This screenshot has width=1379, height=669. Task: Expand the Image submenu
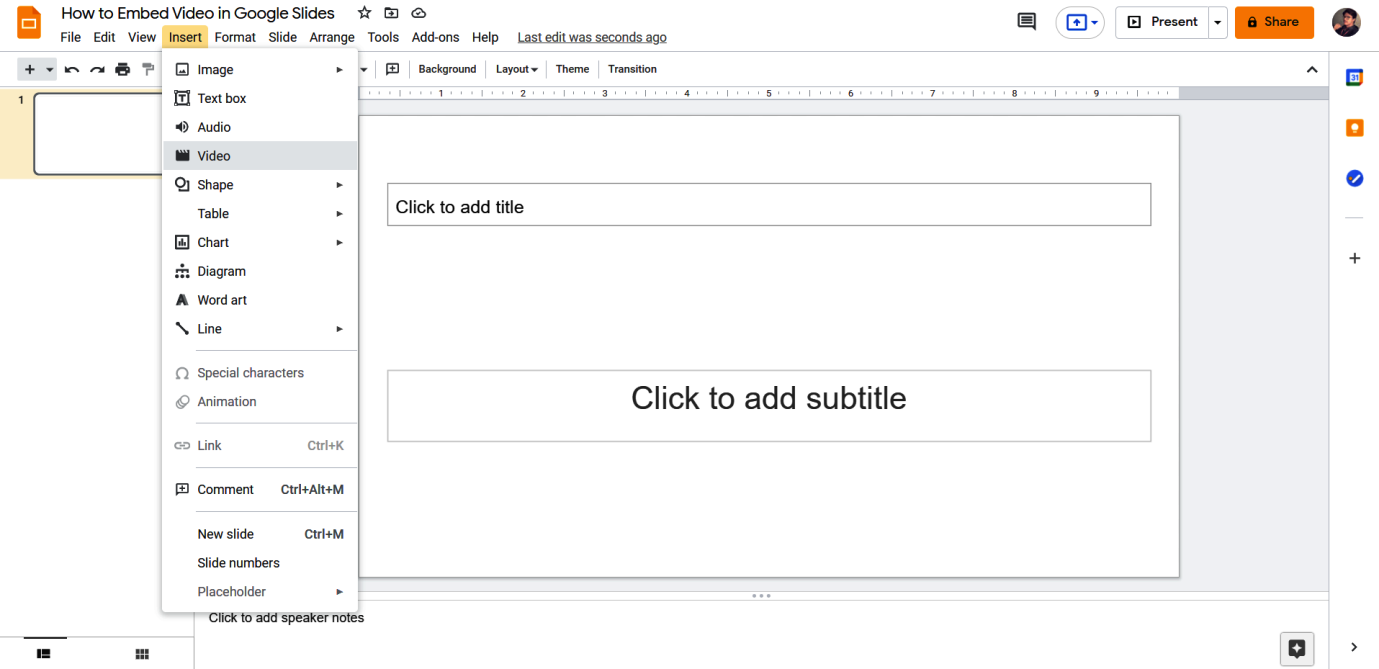pos(260,70)
